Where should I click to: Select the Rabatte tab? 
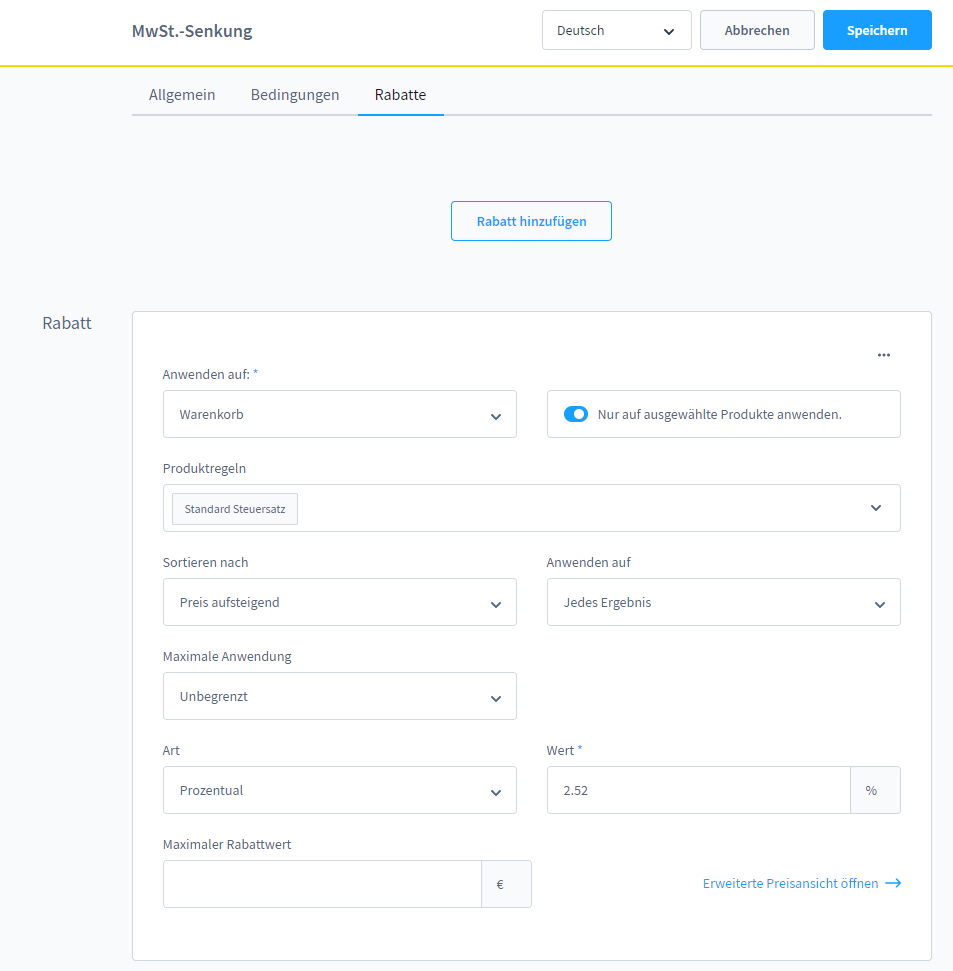[x=401, y=95]
